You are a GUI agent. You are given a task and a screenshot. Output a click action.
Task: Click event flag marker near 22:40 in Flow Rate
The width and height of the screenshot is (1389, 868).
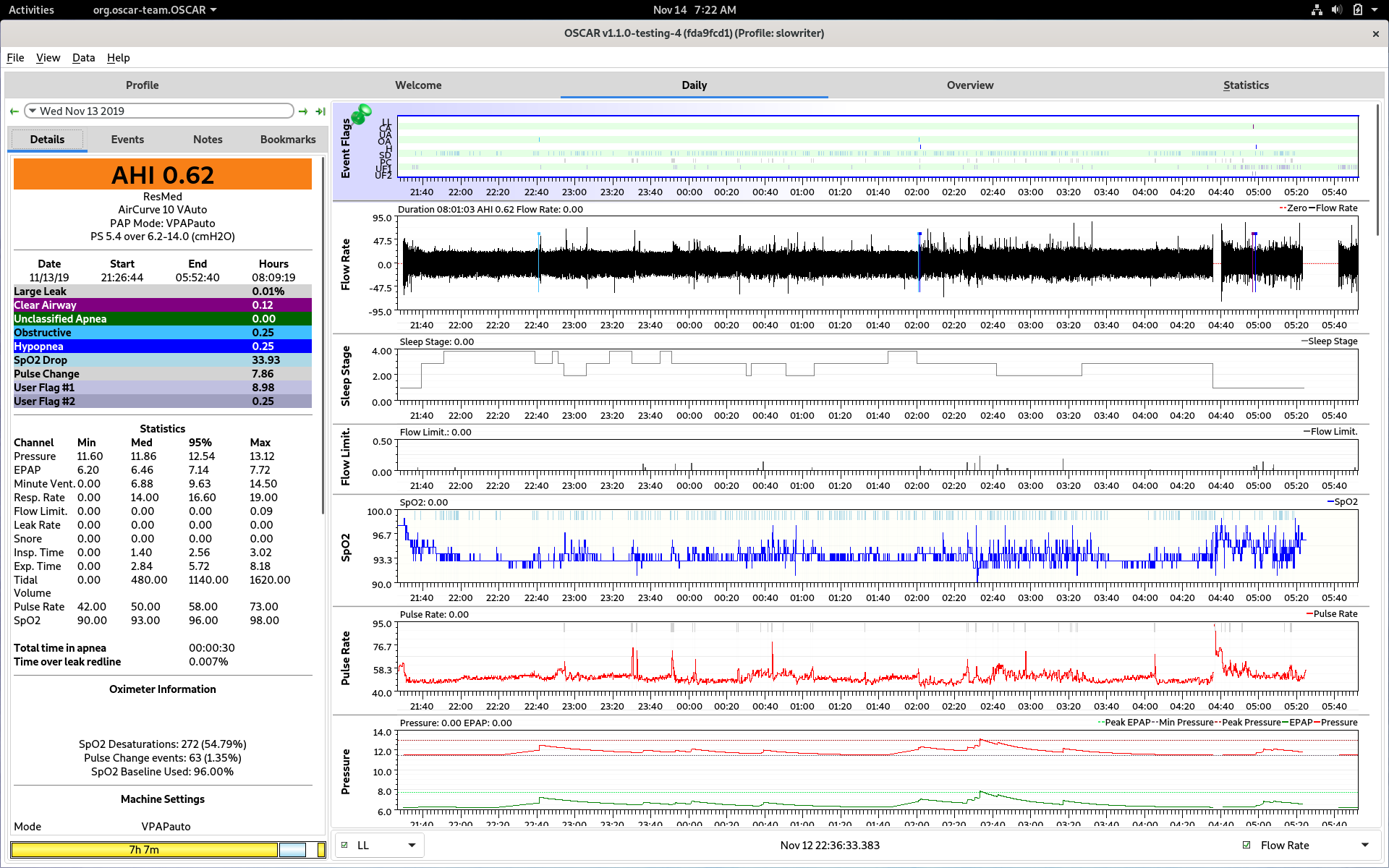539,234
